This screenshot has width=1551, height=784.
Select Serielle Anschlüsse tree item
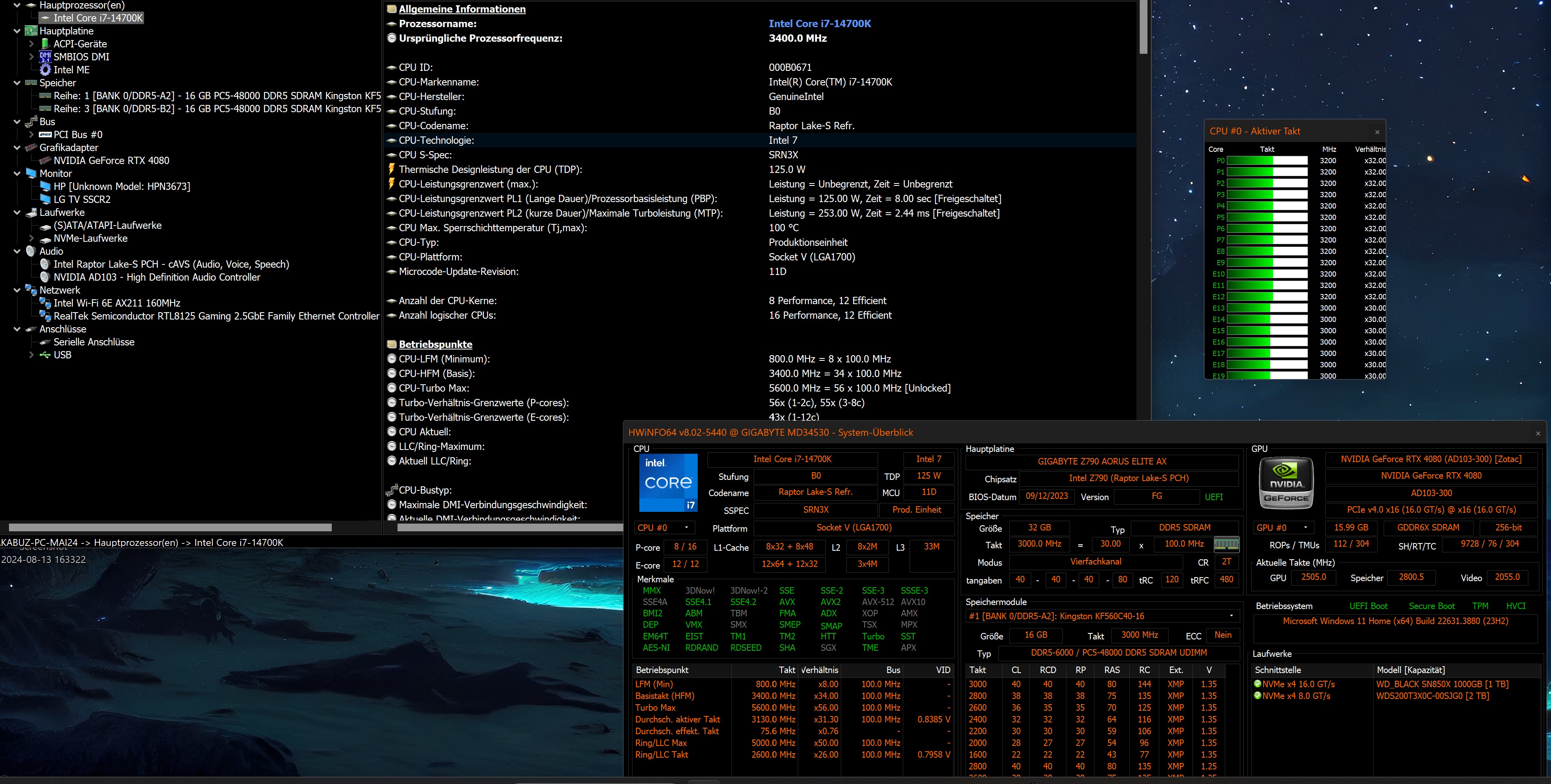(x=94, y=342)
